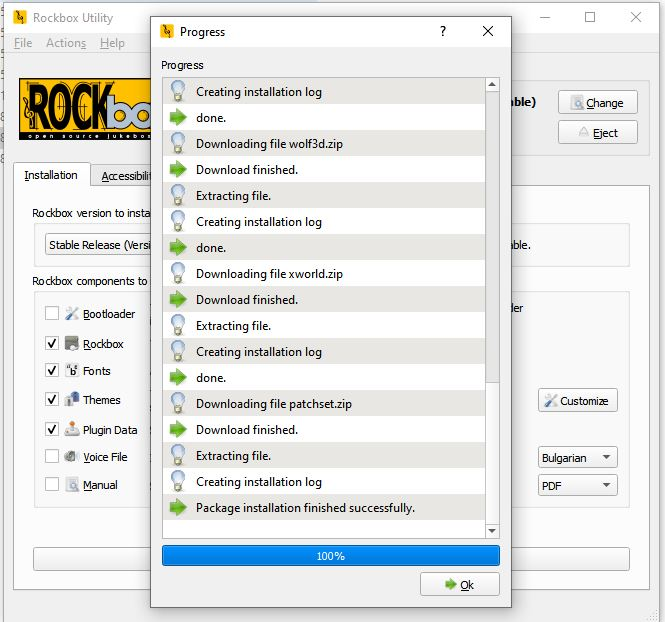
Task: Enable the Bootloader checkbox
Action: [52, 314]
